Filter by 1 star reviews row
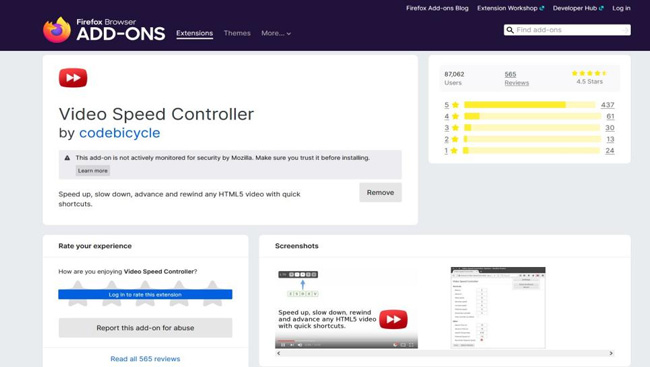The height and width of the screenshot is (367, 650). coord(529,151)
